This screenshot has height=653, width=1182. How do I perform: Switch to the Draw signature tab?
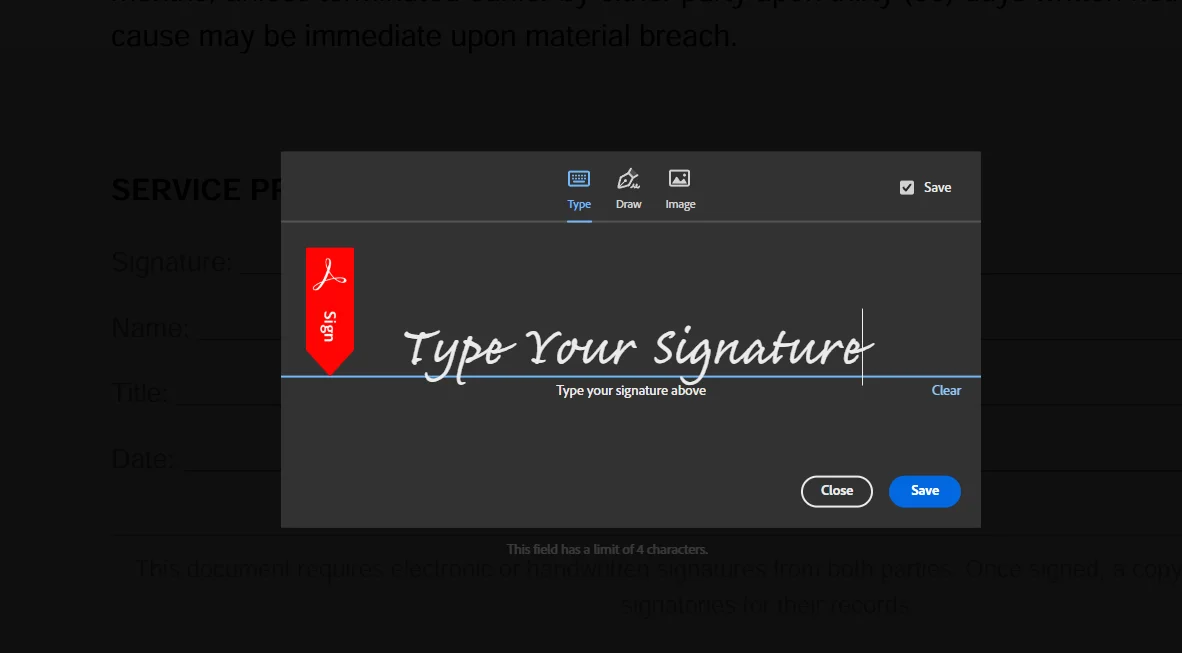tap(629, 190)
